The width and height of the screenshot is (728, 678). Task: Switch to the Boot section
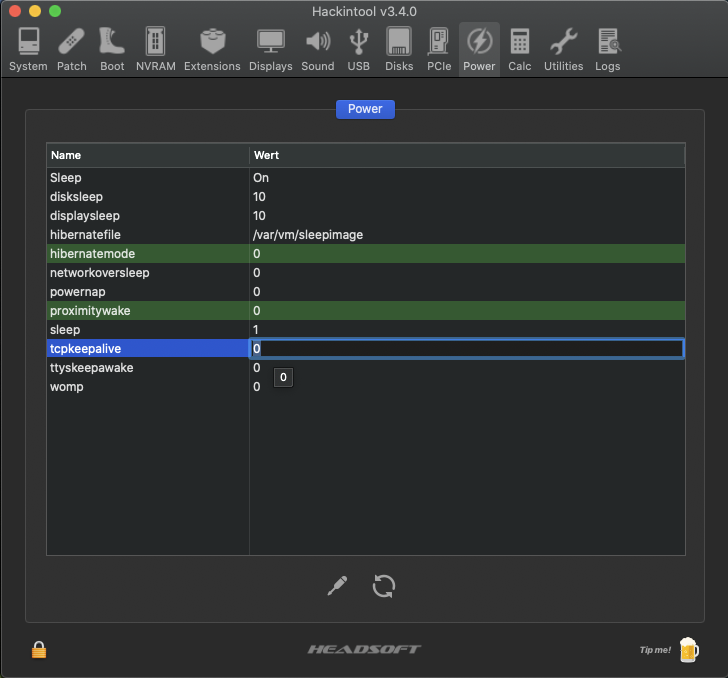pos(112,50)
